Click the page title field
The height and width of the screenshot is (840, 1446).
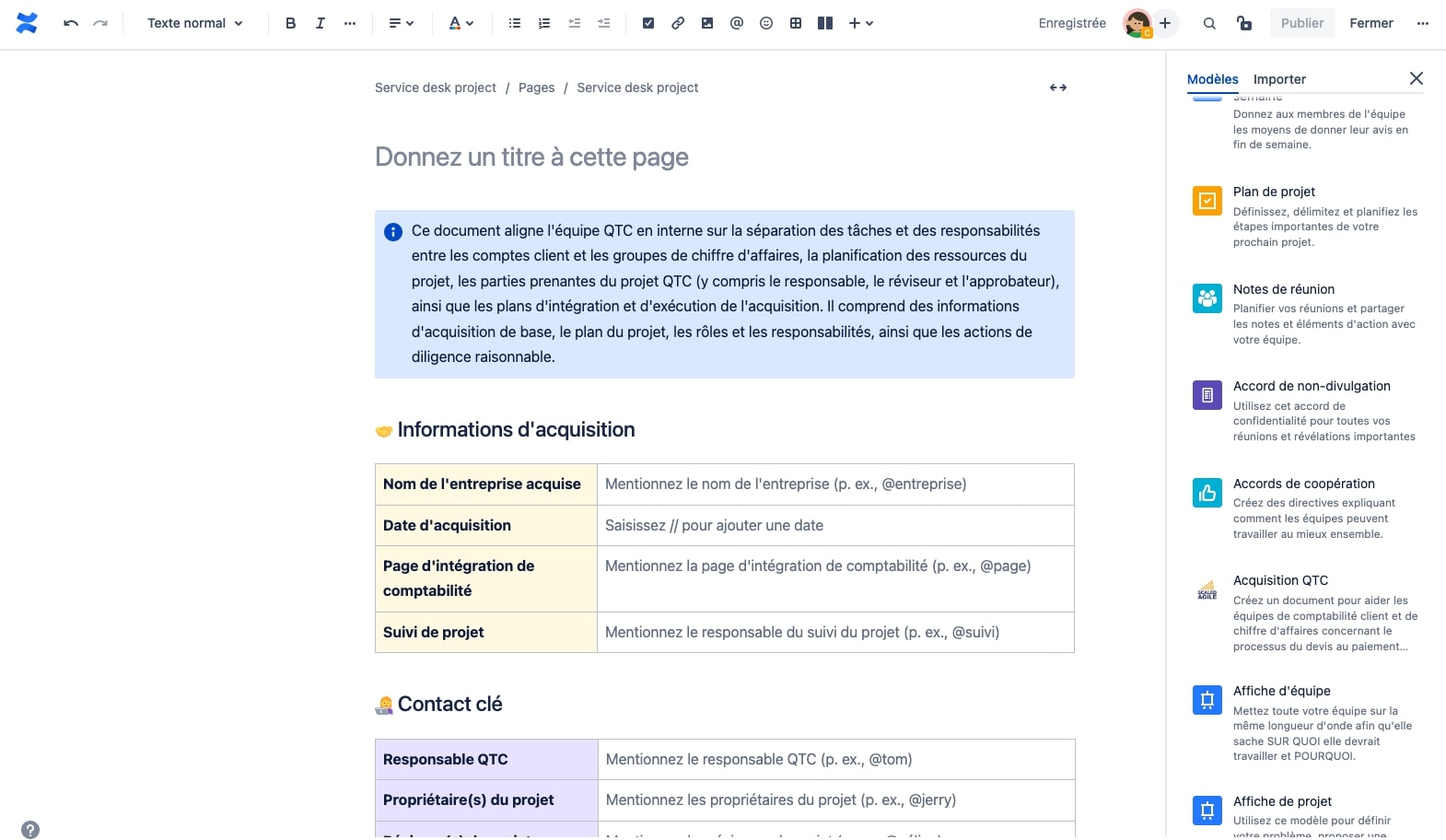point(725,157)
